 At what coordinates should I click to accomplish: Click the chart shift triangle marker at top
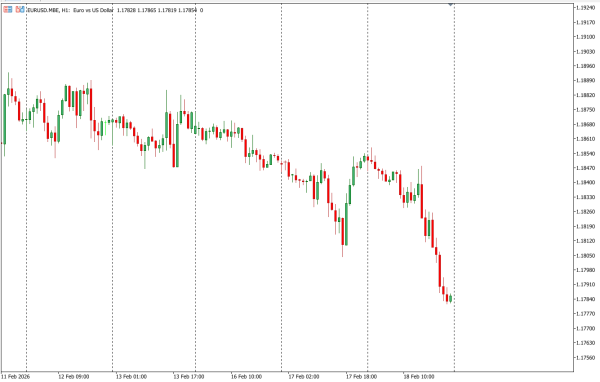[x=450, y=4]
